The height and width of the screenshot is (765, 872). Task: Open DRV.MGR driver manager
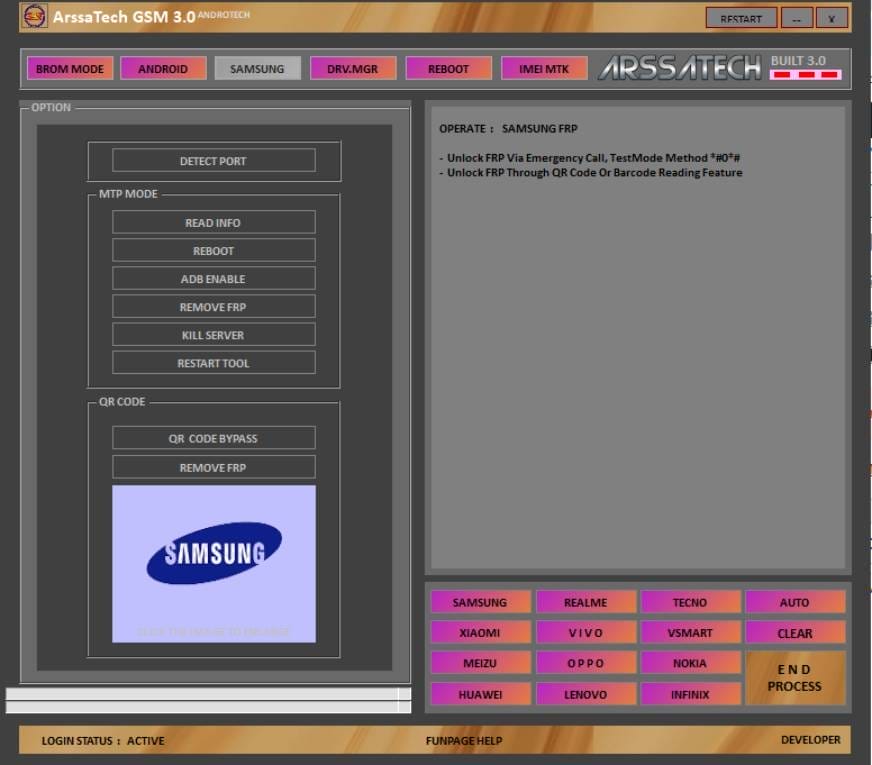(x=352, y=68)
